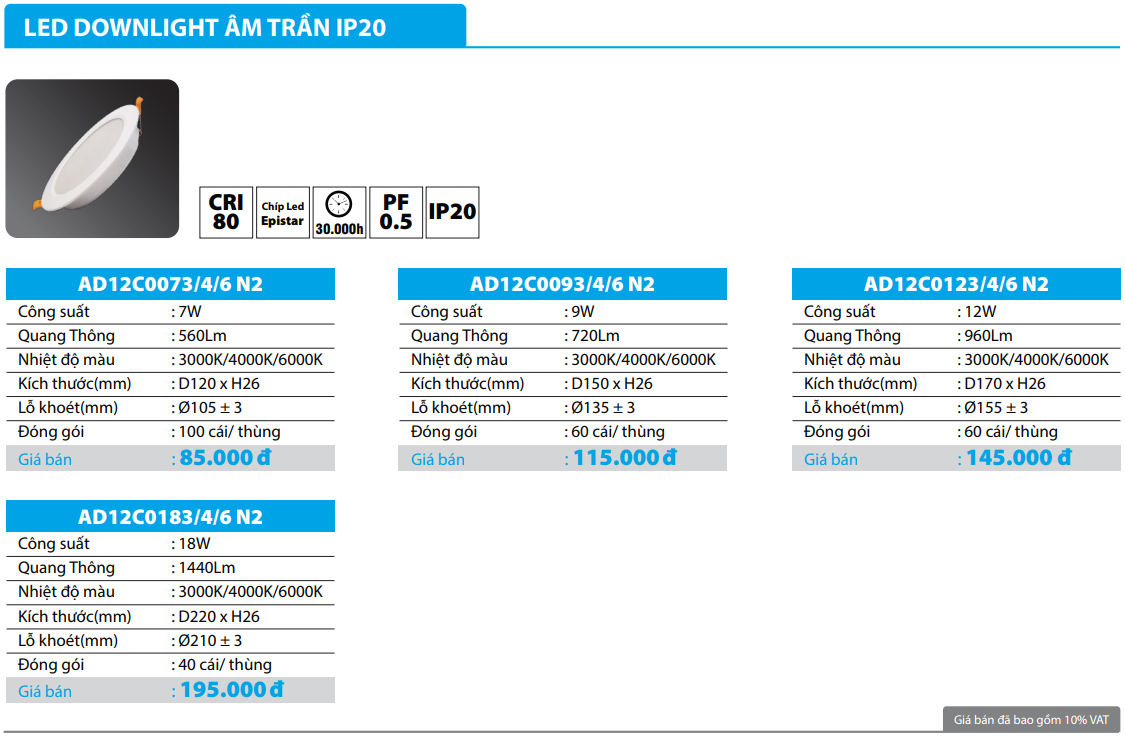This screenshot has width=1125, height=738.
Task: Select the AD12C0073/4/6 N2 model header
Action: click(x=170, y=284)
